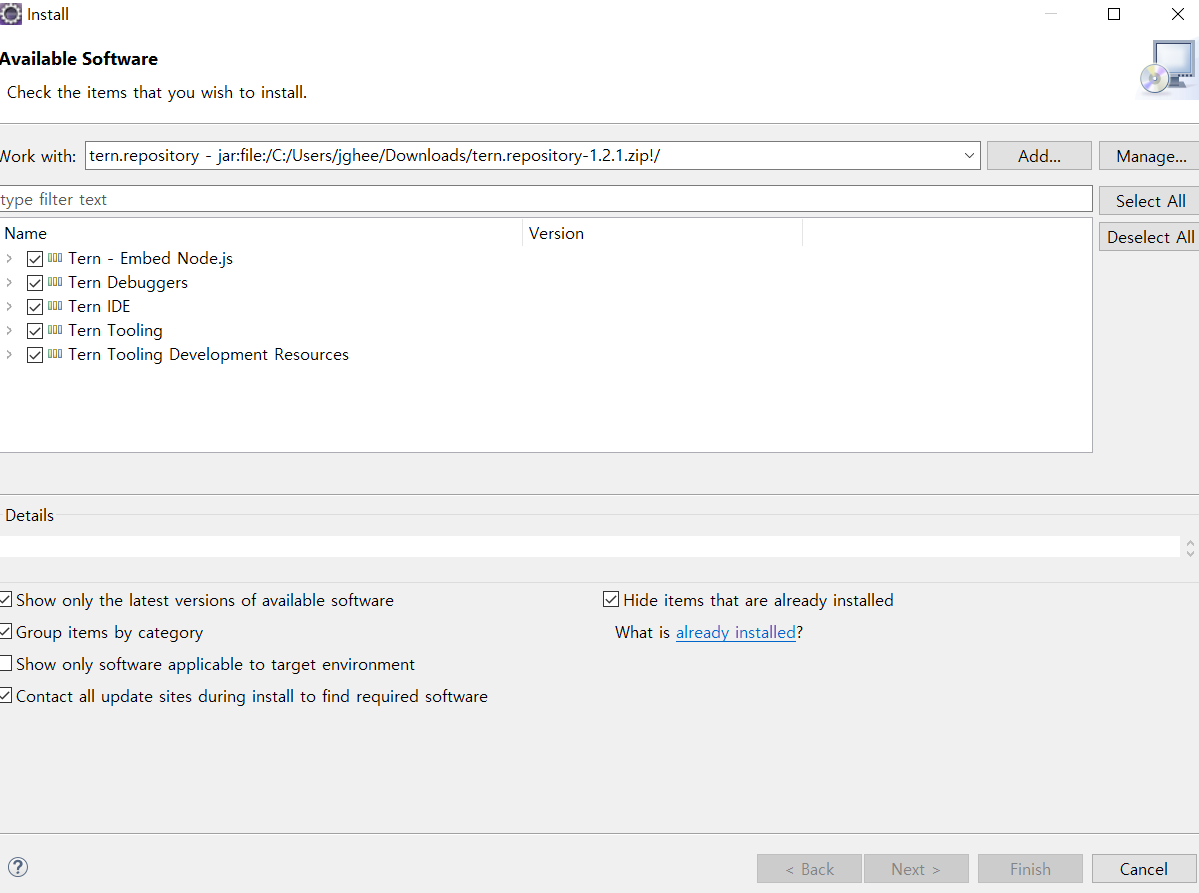Uncheck the Tern Tooling checkbox
The height and width of the screenshot is (893, 1199).
[34, 331]
